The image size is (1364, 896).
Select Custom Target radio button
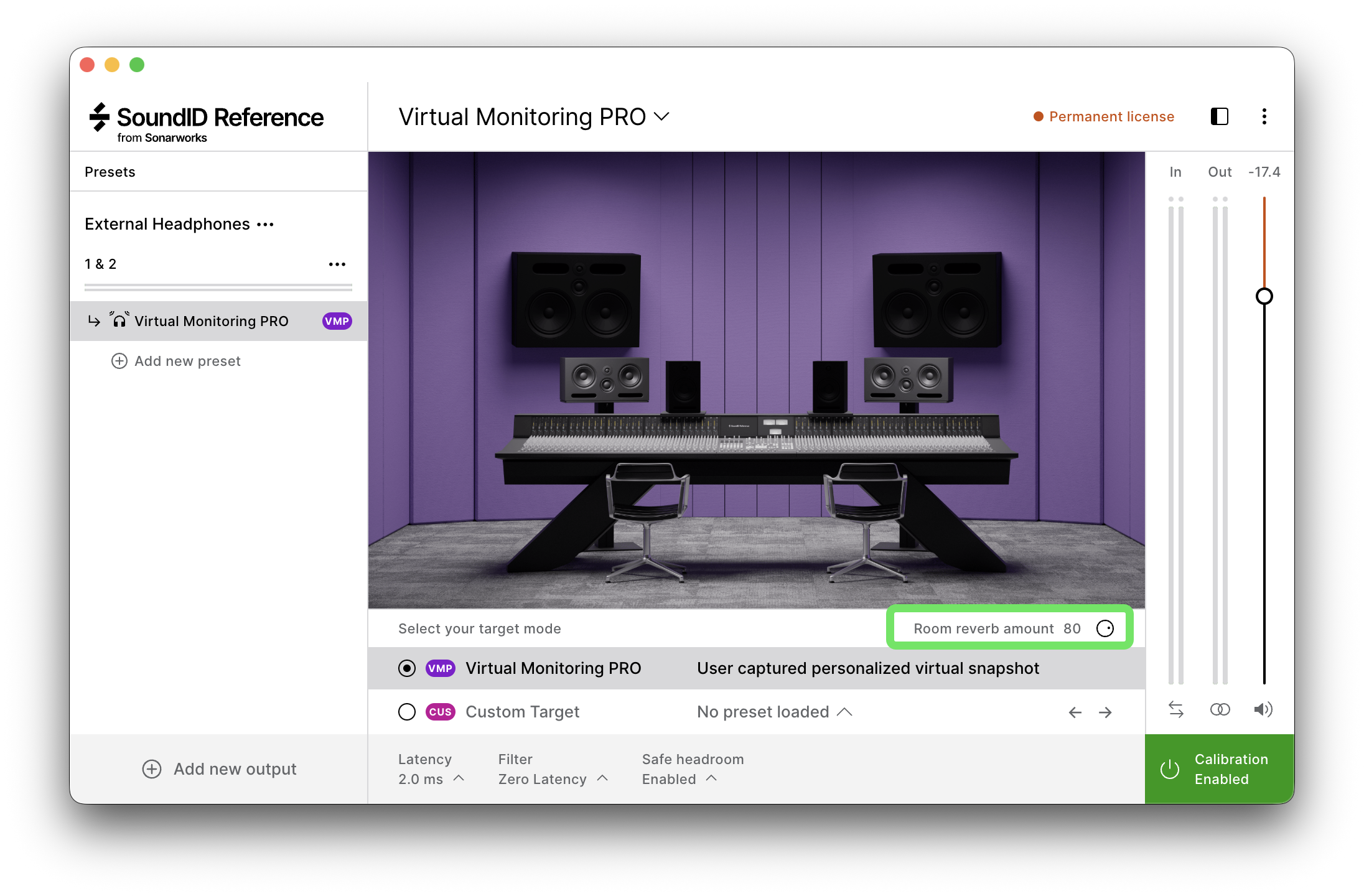click(x=407, y=712)
